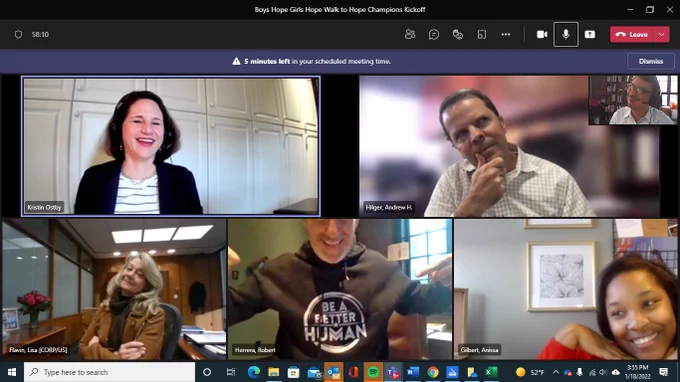This screenshot has height=382, width=680.
Task: Select Gilbert, Anissa video tile
Action: tap(566, 289)
